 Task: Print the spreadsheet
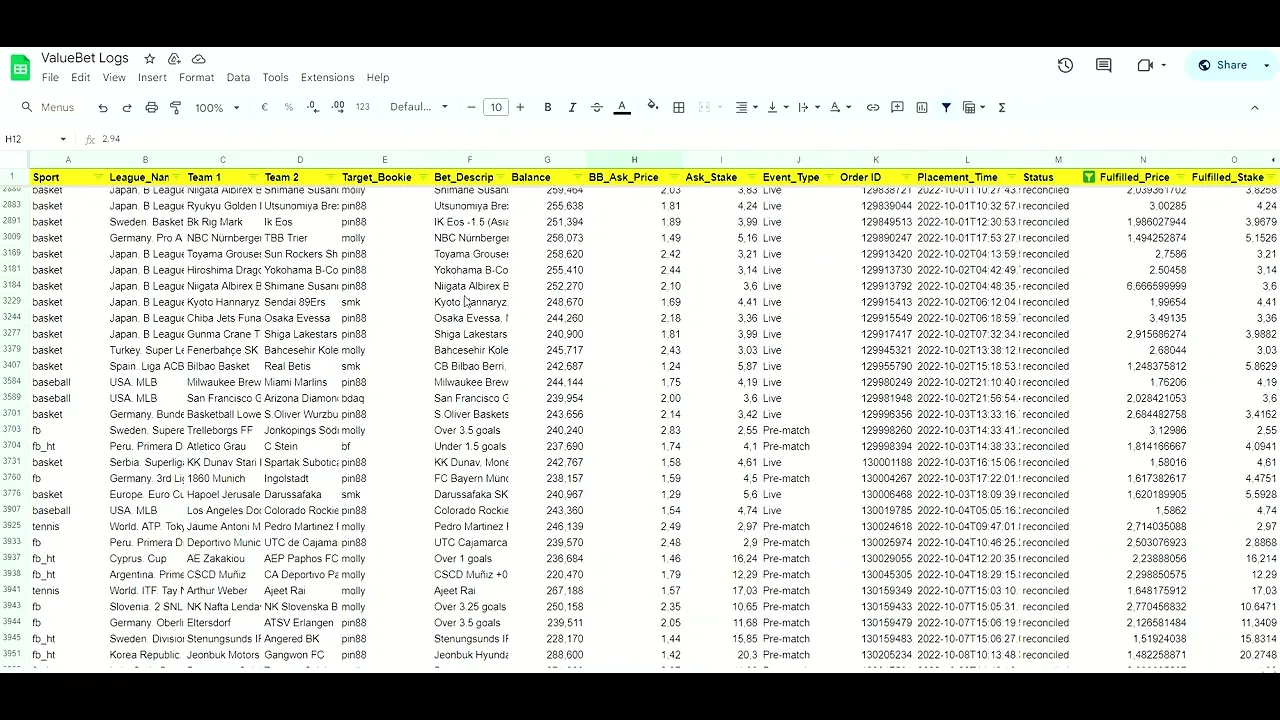[151, 107]
